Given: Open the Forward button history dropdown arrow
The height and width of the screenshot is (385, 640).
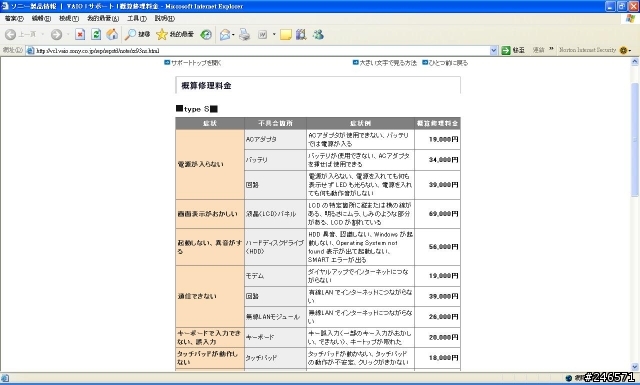Looking at the screenshot, I should pos(68,35).
